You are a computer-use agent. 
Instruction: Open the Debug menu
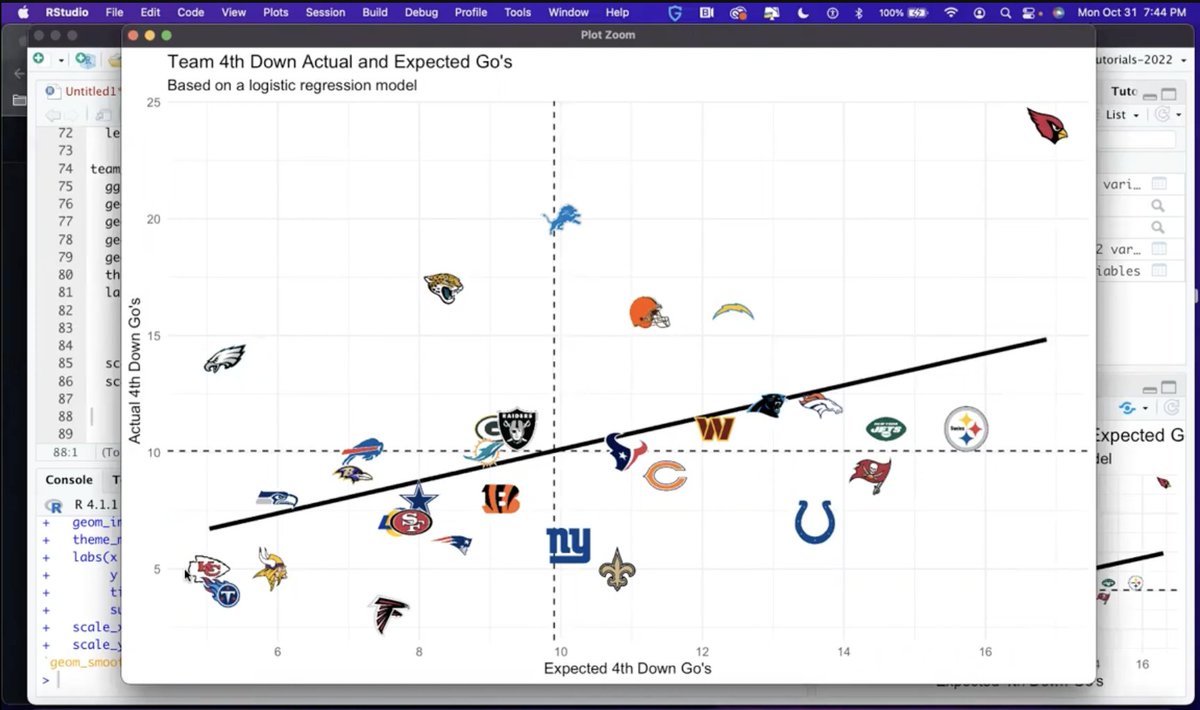pos(421,12)
